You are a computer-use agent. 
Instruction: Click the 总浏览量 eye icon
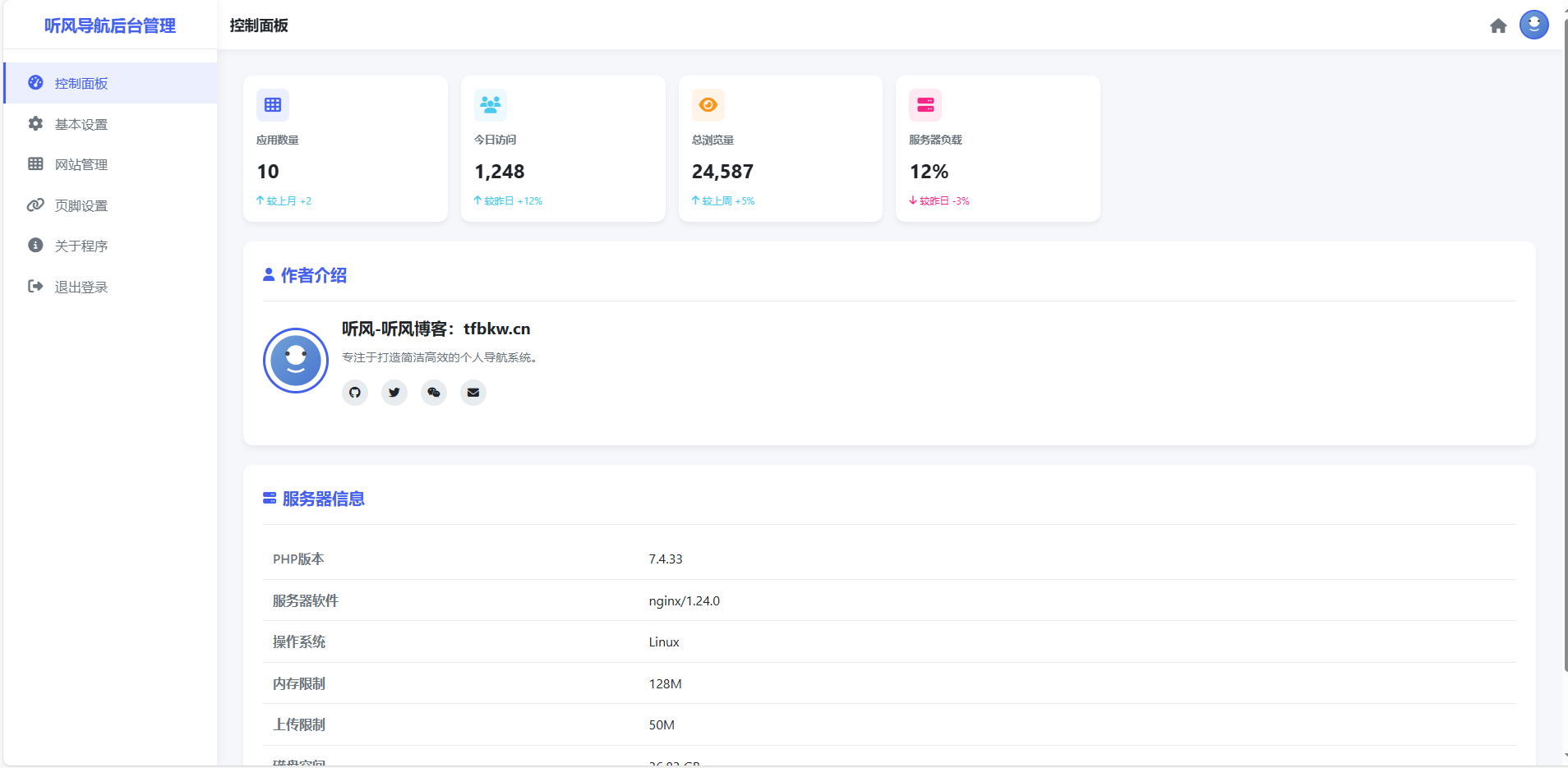(x=708, y=105)
